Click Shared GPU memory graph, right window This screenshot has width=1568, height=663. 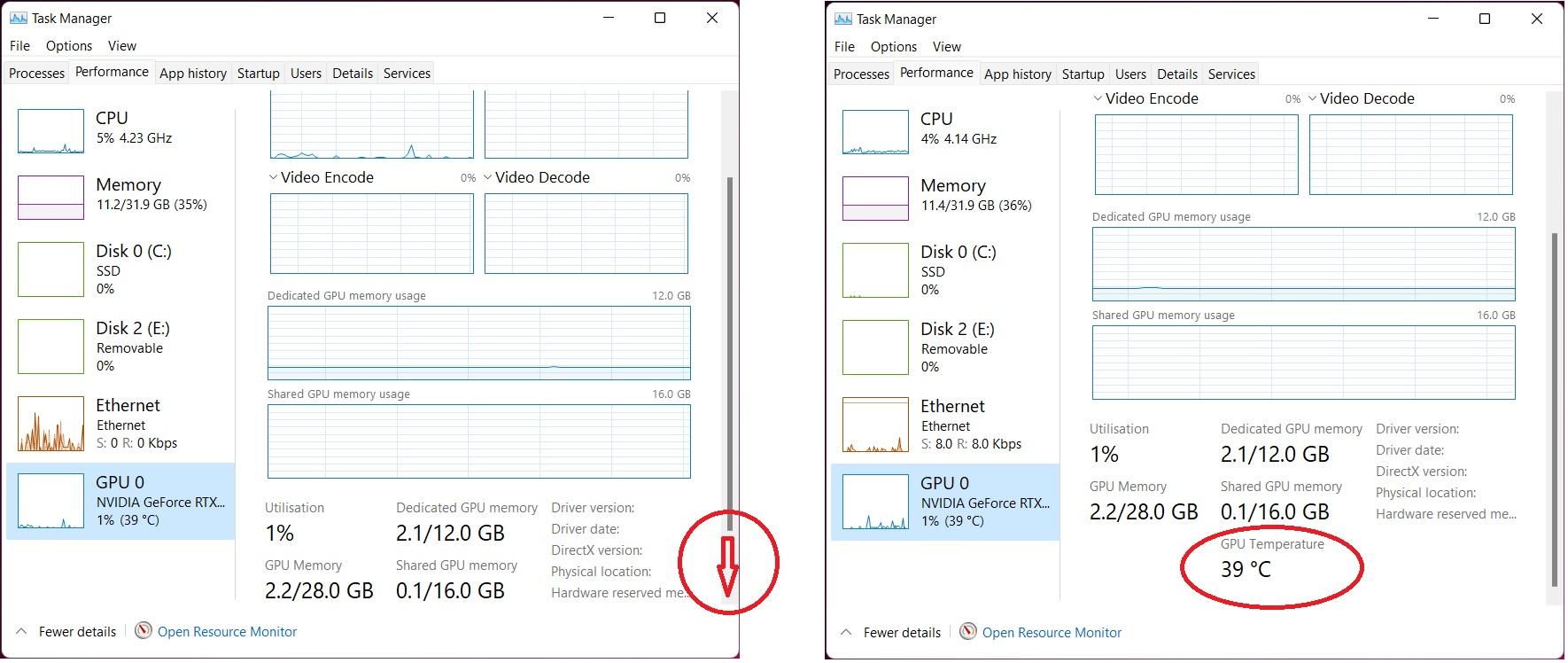click(1304, 363)
